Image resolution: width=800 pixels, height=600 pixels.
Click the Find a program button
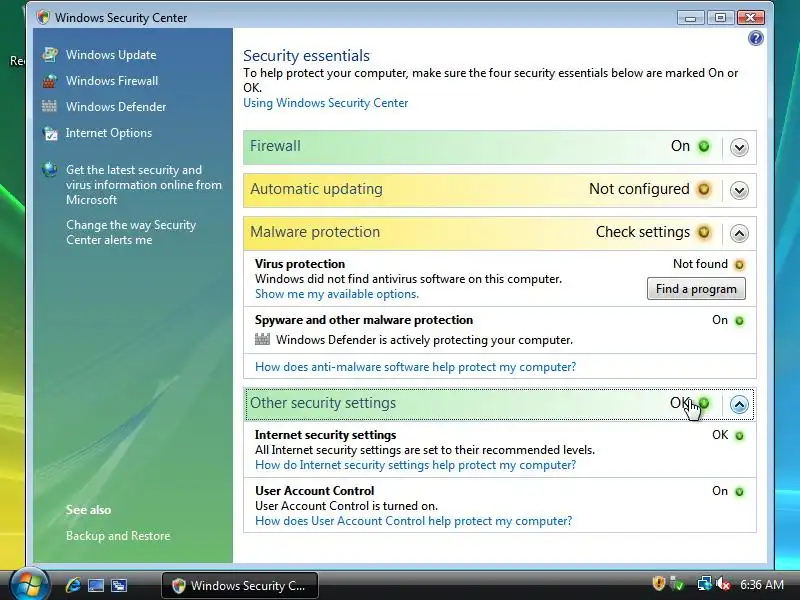coord(696,289)
